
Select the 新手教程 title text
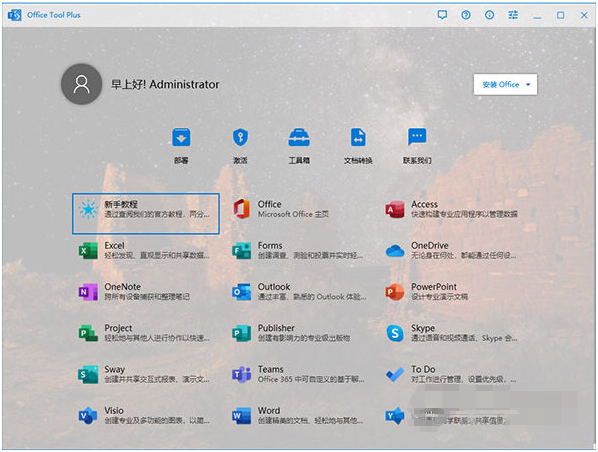click(x=121, y=204)
